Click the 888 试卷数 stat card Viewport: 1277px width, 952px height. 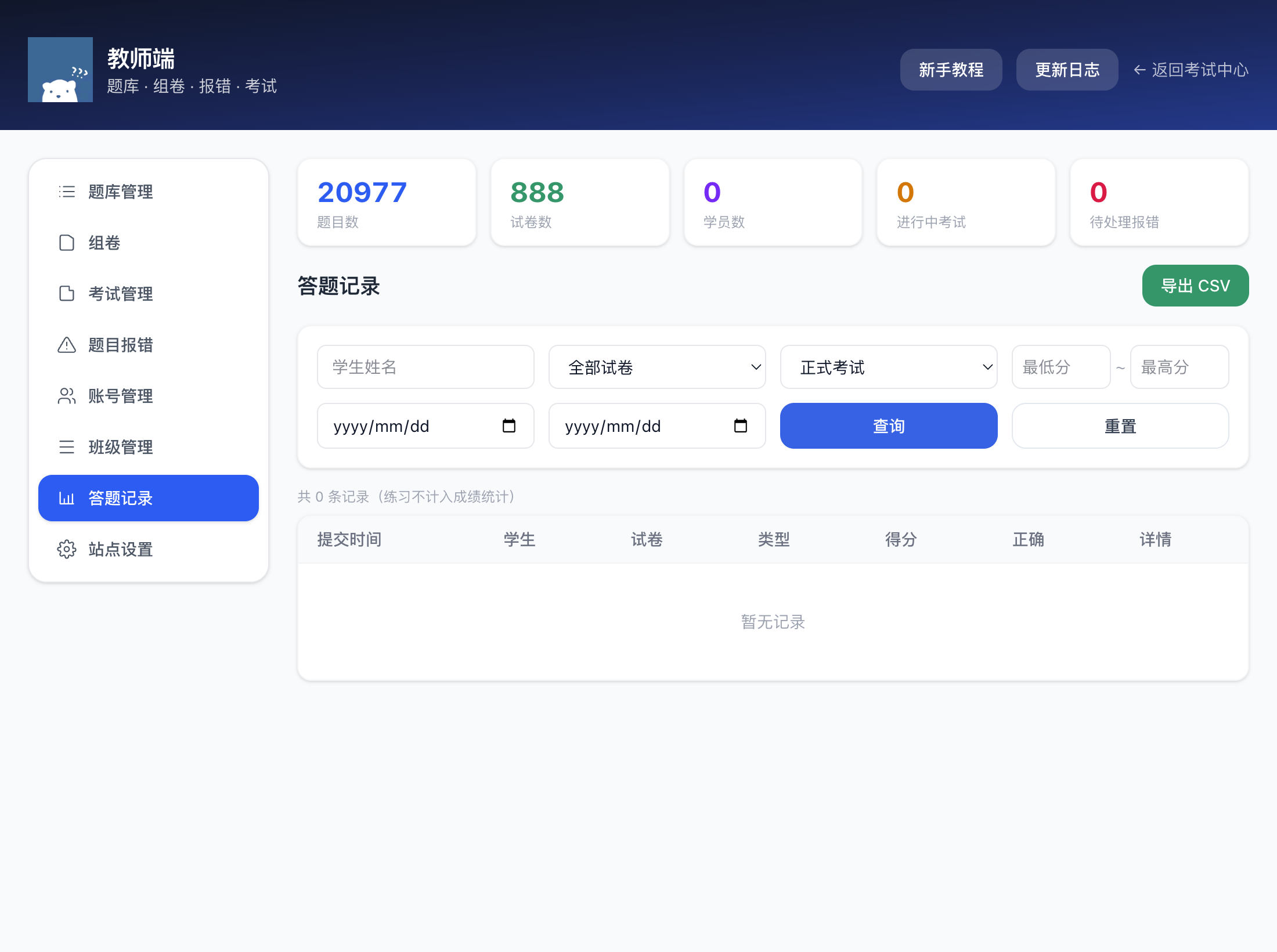click(580, 203)
